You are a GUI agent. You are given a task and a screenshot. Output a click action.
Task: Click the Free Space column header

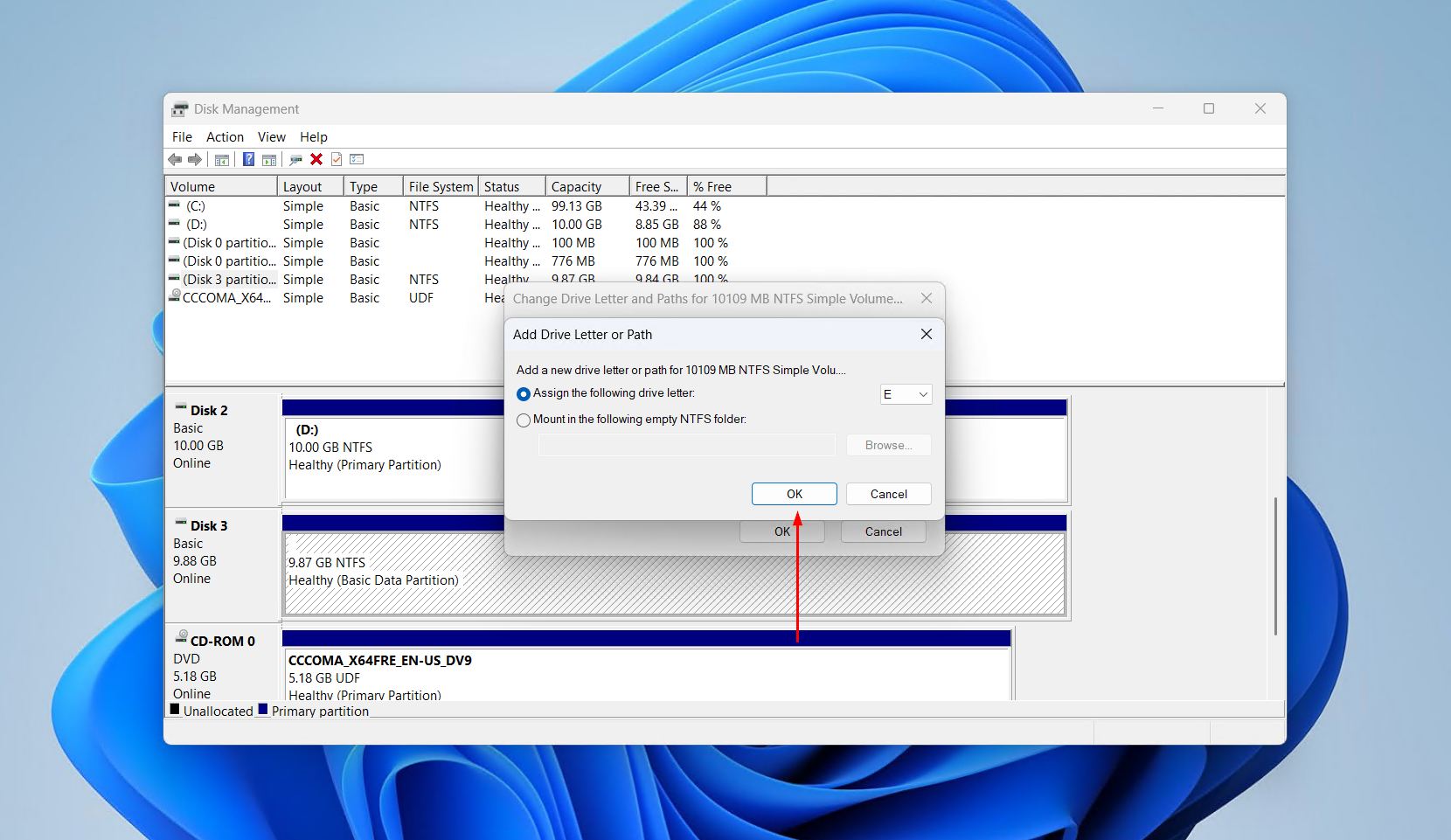pyautogui.click(x=658, y=186)
